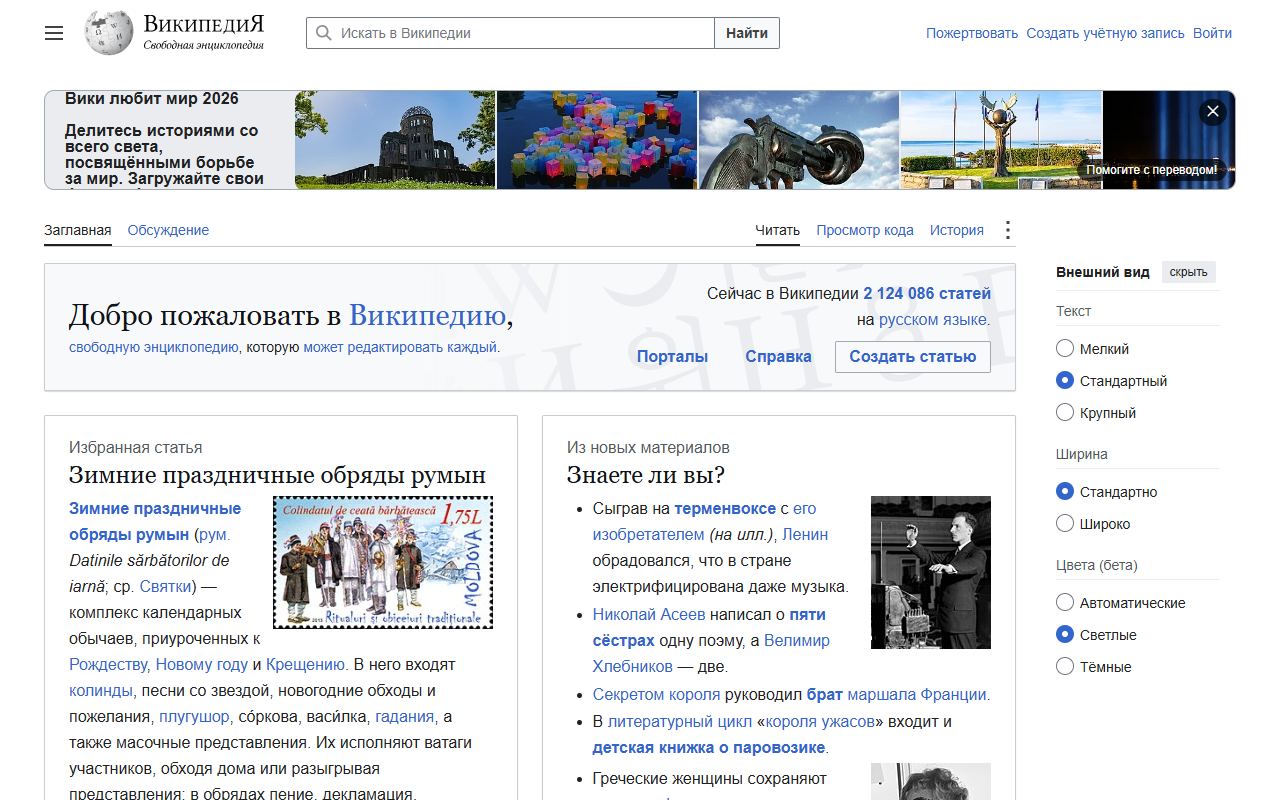The height and width of the screenshot is (800, 1280).
Task: Select Стандартно width option
Action: pyautogui.click(x=1065, y=492)
